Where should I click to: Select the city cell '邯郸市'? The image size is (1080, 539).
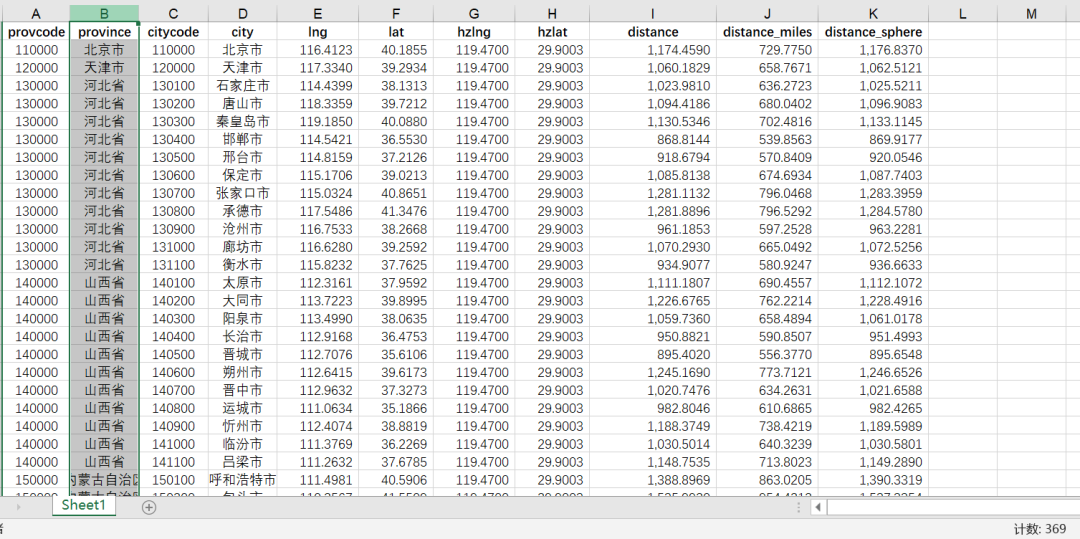242,139
